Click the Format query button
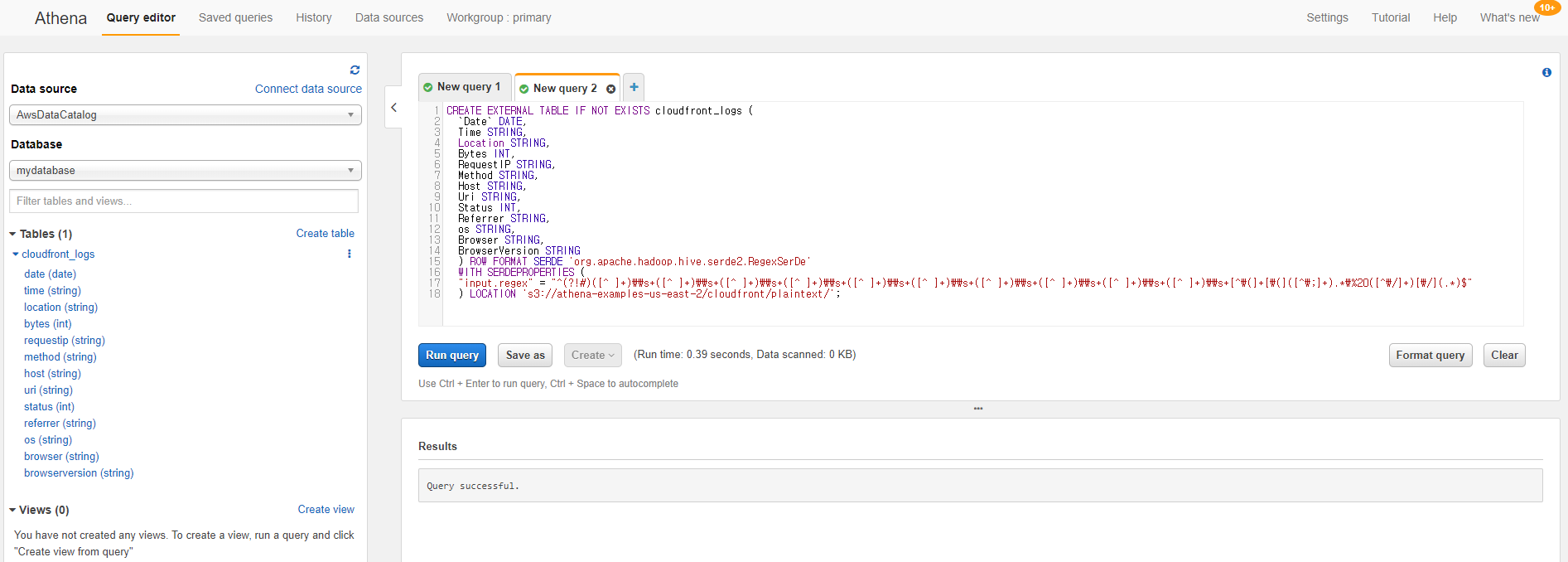The image size is (1568, 562). coord(1430,355)
